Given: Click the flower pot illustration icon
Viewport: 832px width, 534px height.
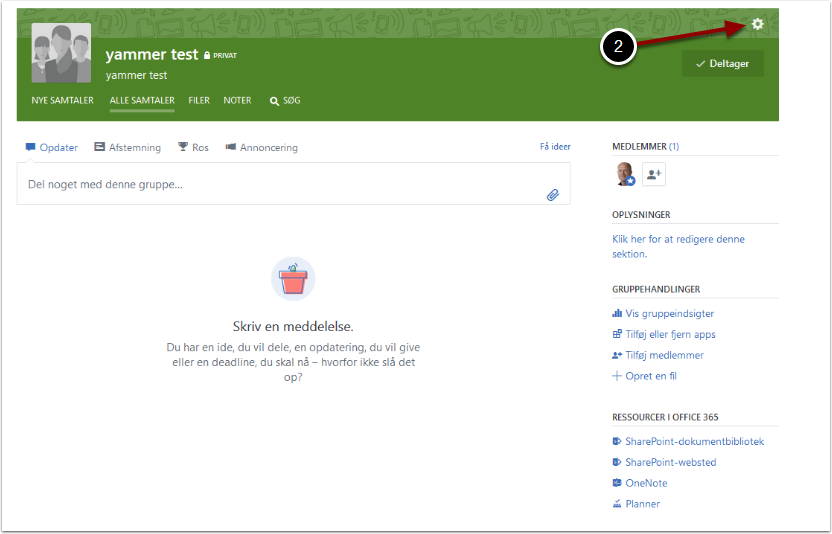Looking at the screenshot, I should pyautogui.click(x=293, y=279).
